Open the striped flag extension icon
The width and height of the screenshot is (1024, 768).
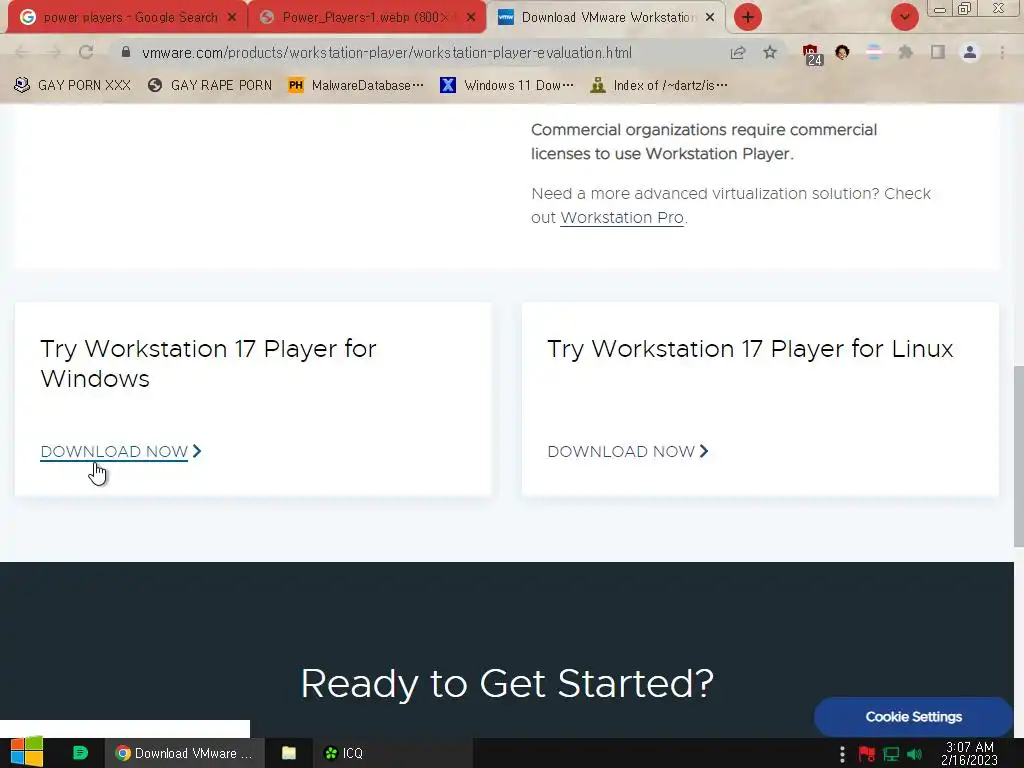pos(874,53)
